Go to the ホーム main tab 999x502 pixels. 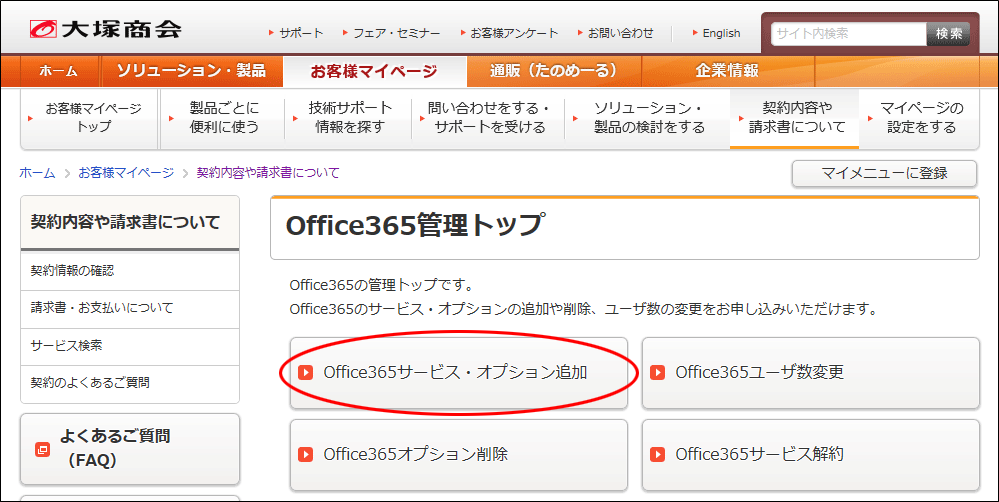coord(59,71)
